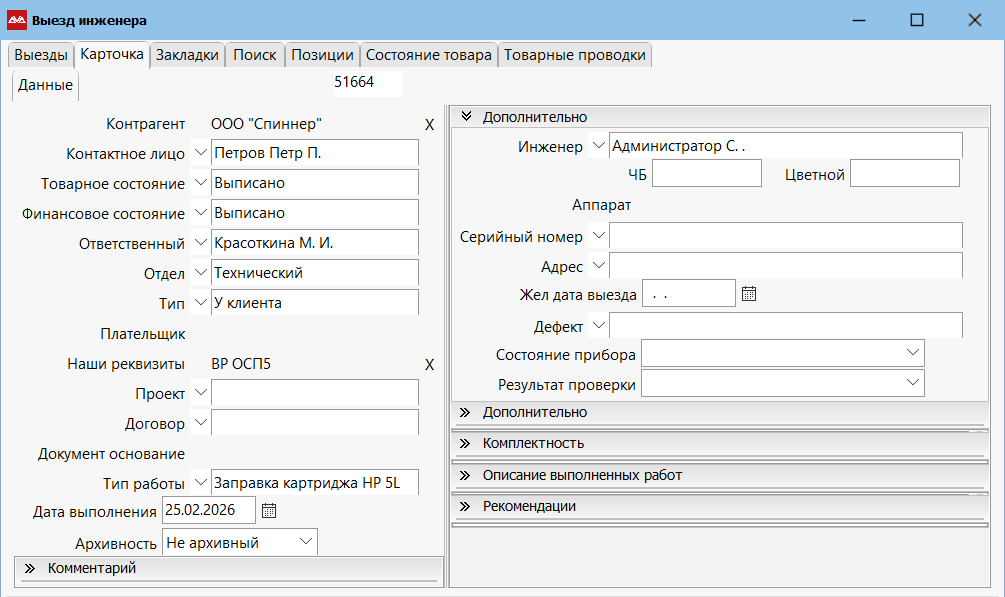
Task: Click the Серийный номер input field
Action: pos(785,236)
